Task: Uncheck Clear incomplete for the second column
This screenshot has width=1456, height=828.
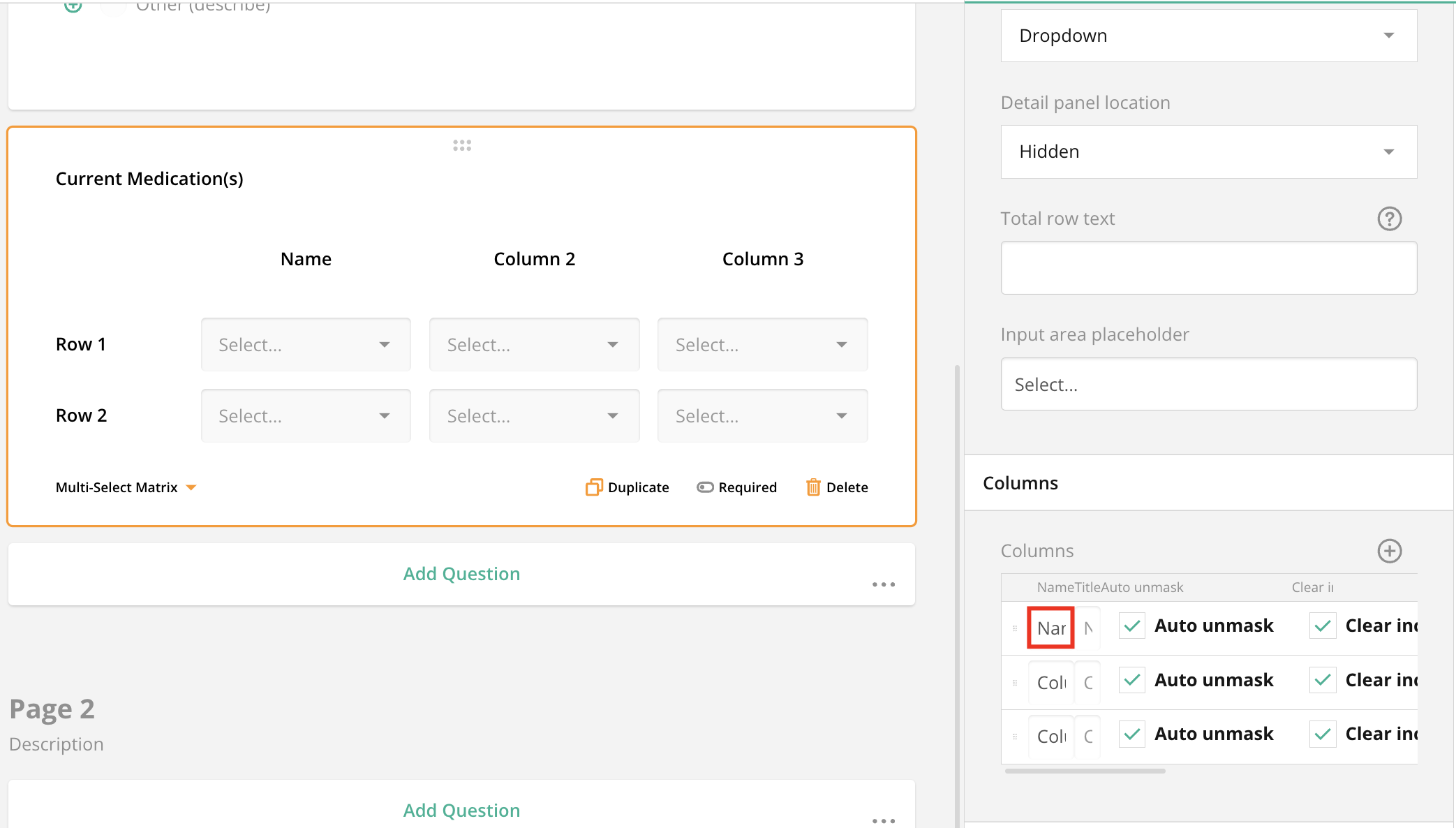Action: 1321,679
